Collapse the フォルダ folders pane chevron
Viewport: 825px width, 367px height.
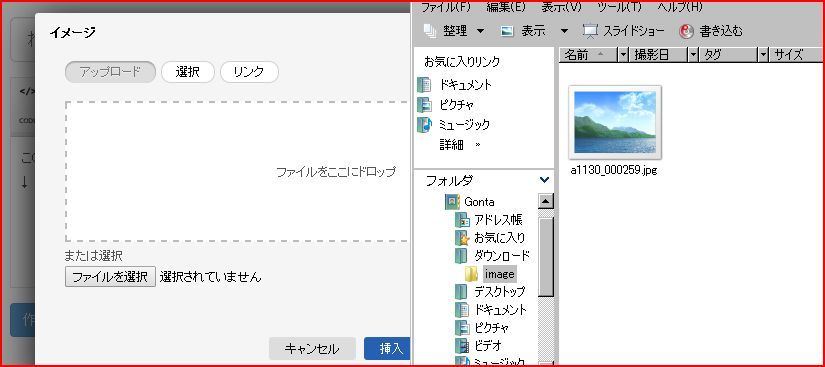(x=545, y=180)
